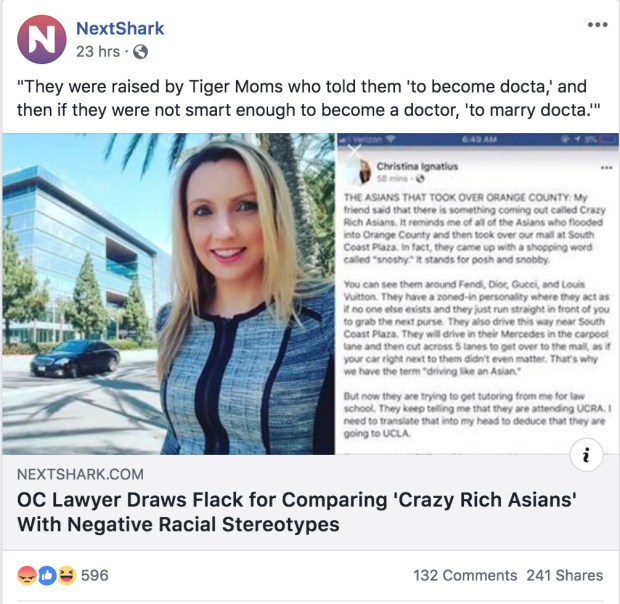Open the NextShark page name link
The width and height of the screenshot is (620, 604).
[x=121, y=28]
